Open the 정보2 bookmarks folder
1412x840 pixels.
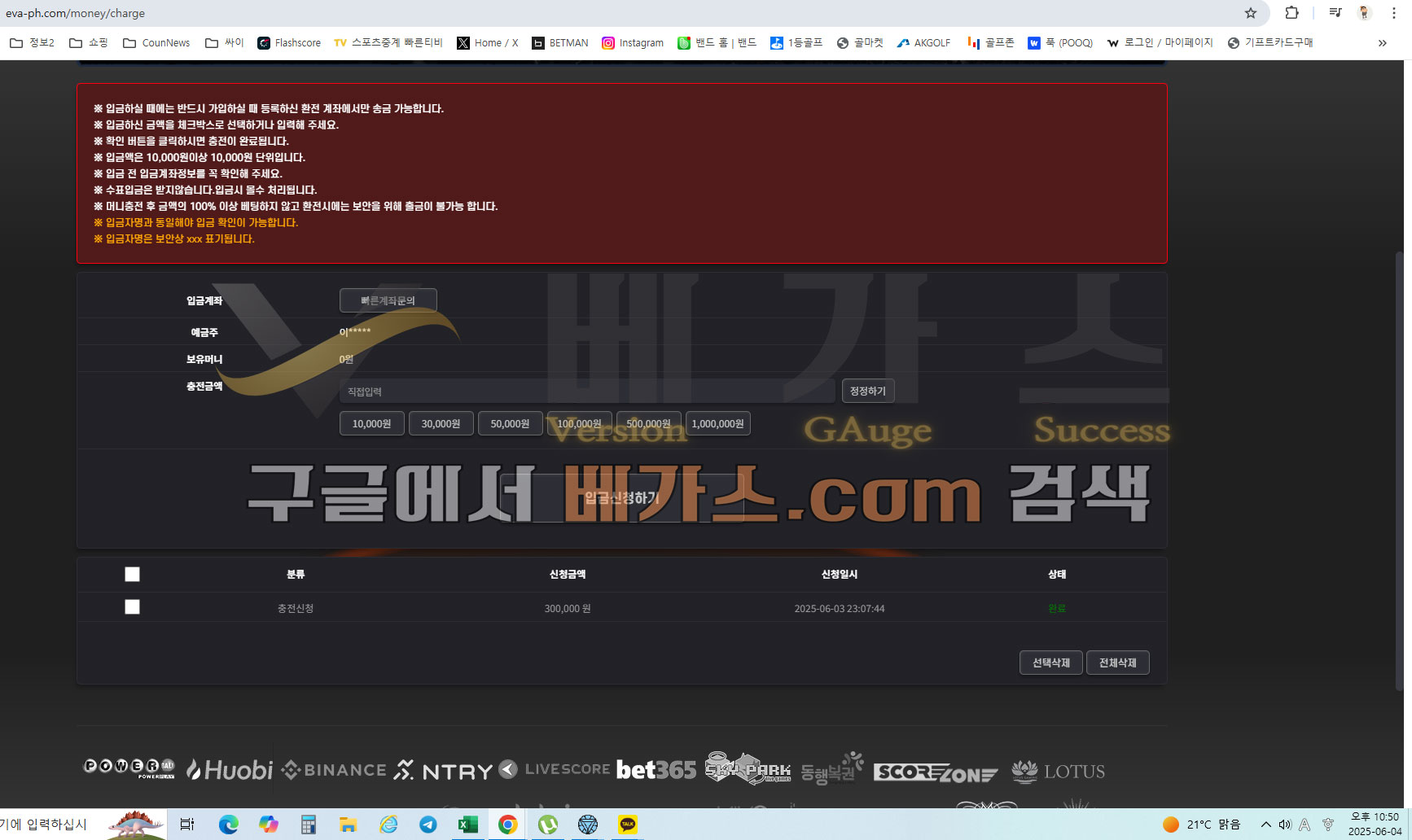pos(33,43)
